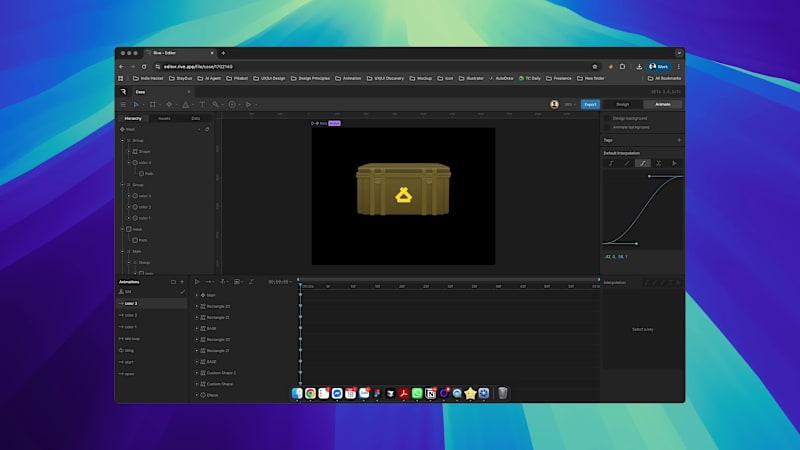Toggle the Animate background checkbox
This screenshot has width=800, height=450.
pyautogui.click(x=607, y=127)
